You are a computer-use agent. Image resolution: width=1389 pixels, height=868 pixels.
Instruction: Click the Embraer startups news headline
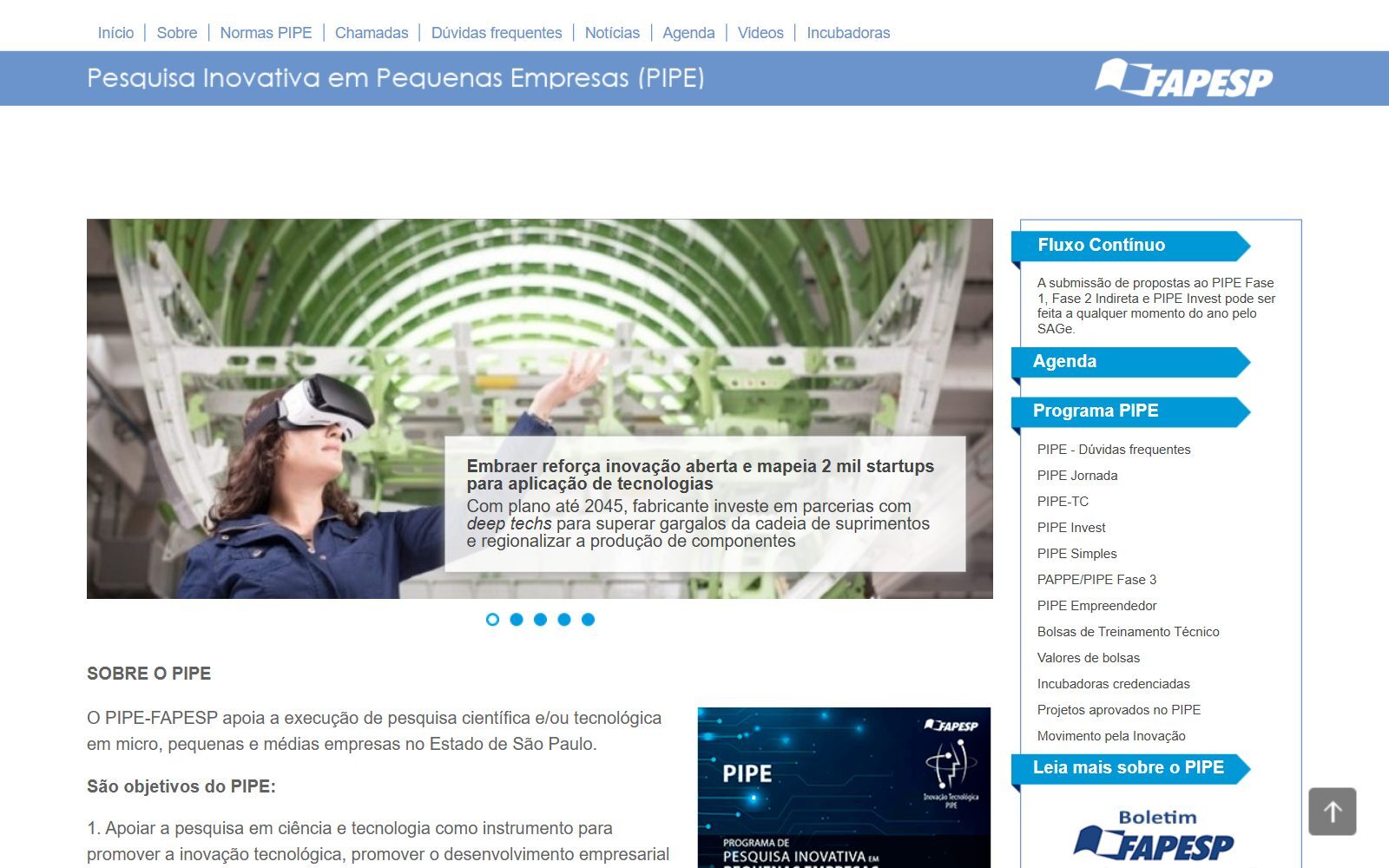[701, 475]
